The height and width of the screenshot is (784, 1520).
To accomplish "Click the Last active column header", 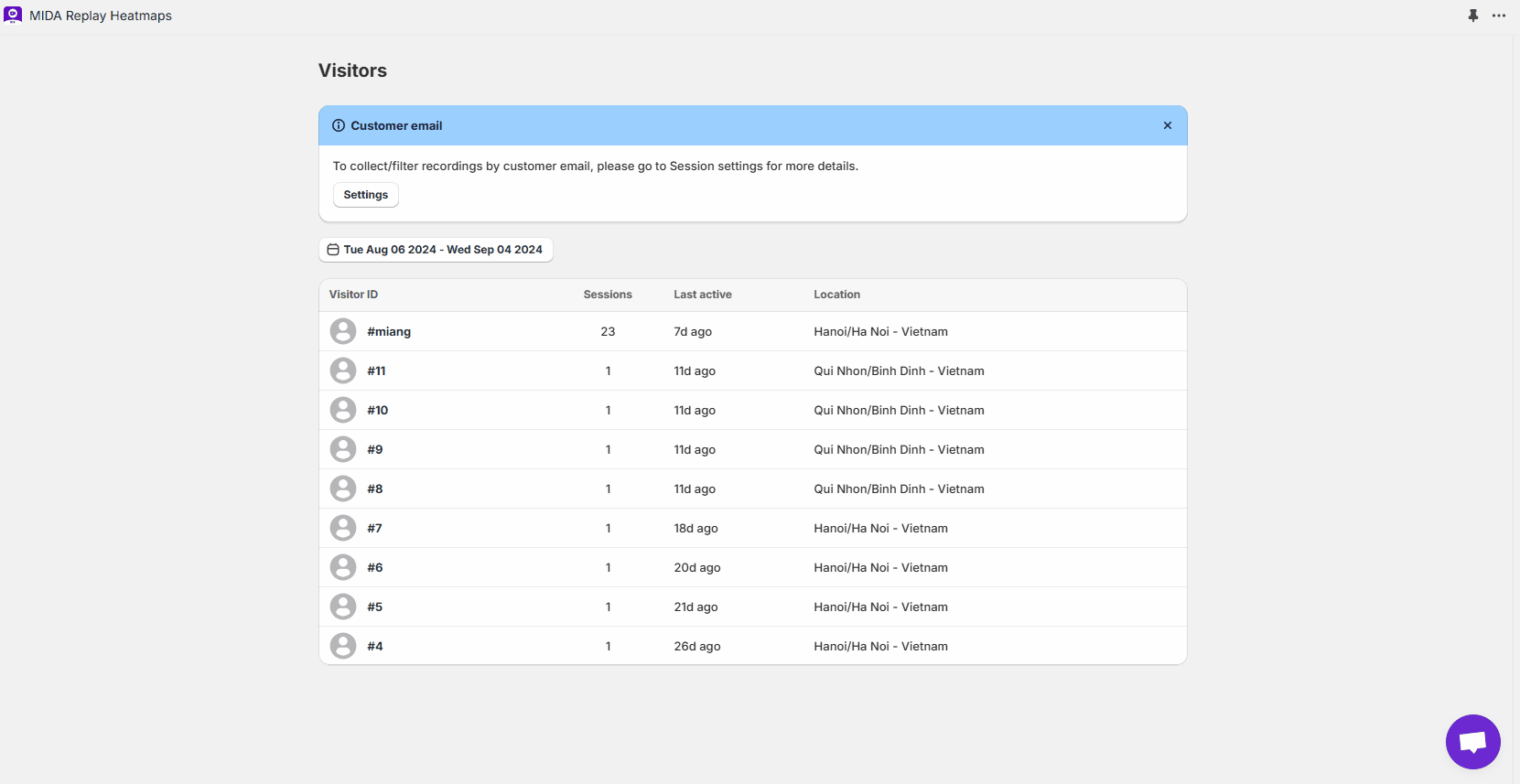I will [703, 295].
